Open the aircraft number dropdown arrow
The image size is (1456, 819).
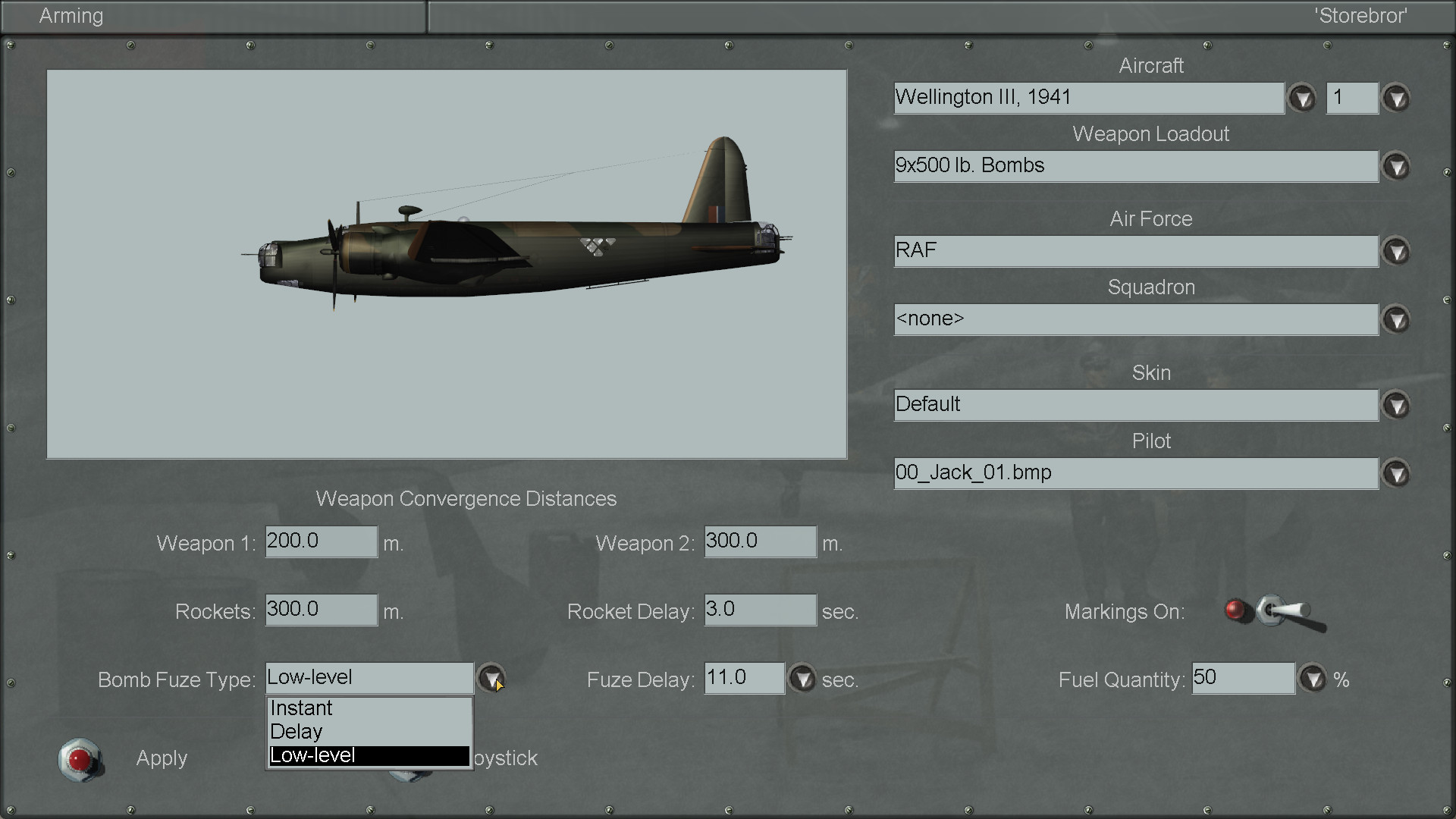[x=1396, y=99]
